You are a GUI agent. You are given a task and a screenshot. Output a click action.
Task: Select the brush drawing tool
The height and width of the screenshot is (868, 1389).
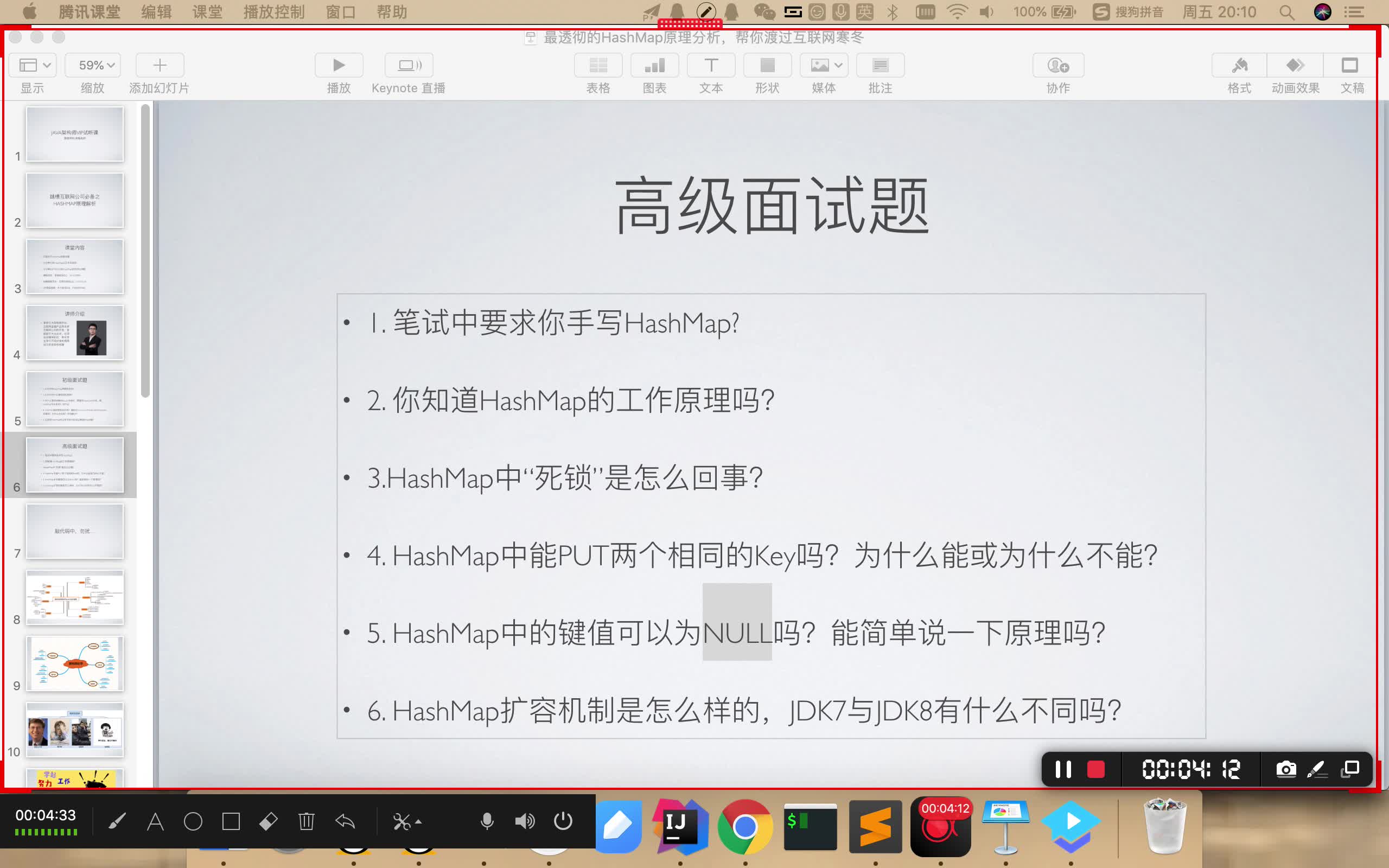coord(117,822)
